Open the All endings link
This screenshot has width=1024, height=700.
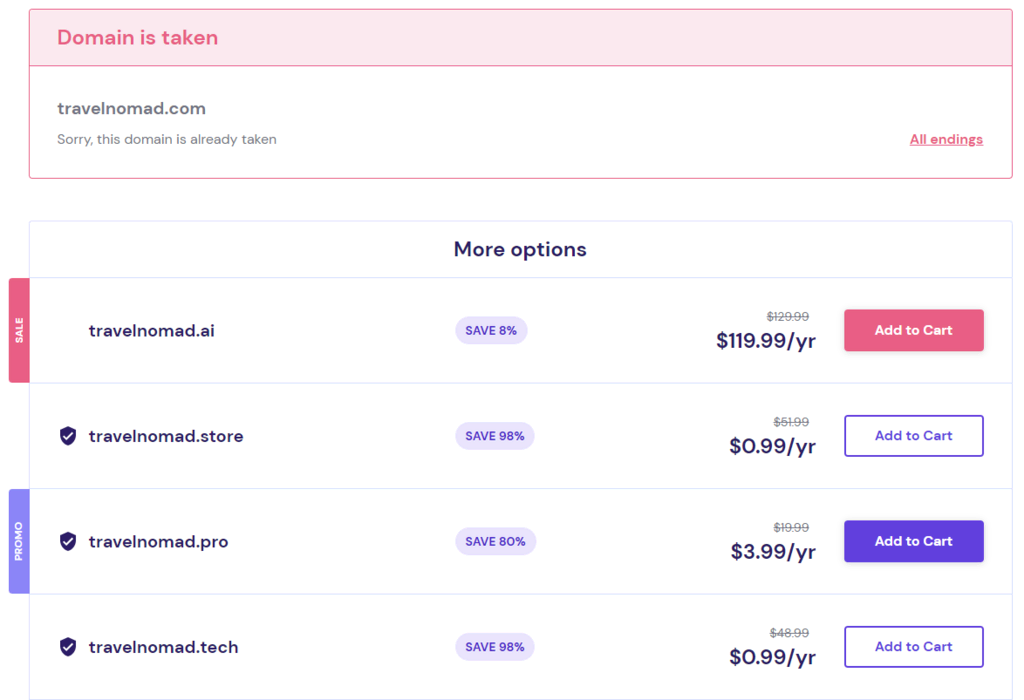click(946, 140)
